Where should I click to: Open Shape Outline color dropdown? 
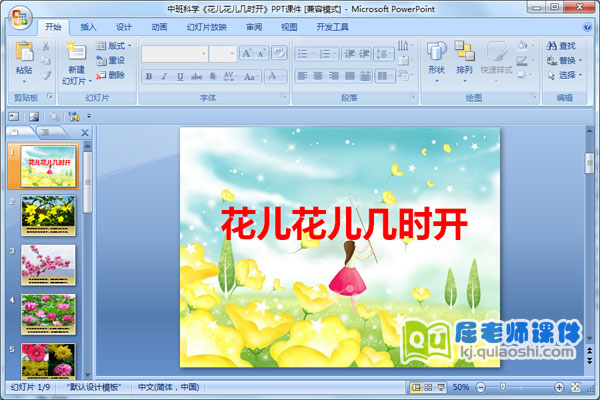pyautogui.click(x=525, y=60)
